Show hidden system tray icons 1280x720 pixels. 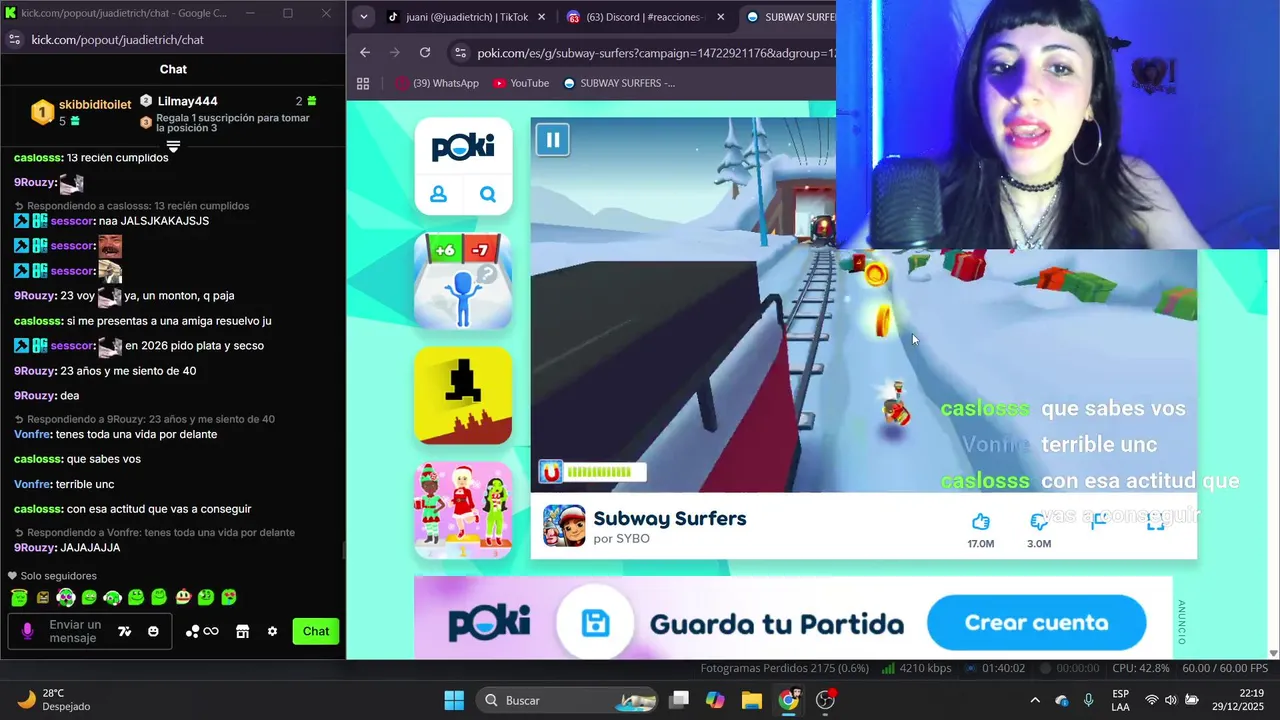[x=1035, y=700]
